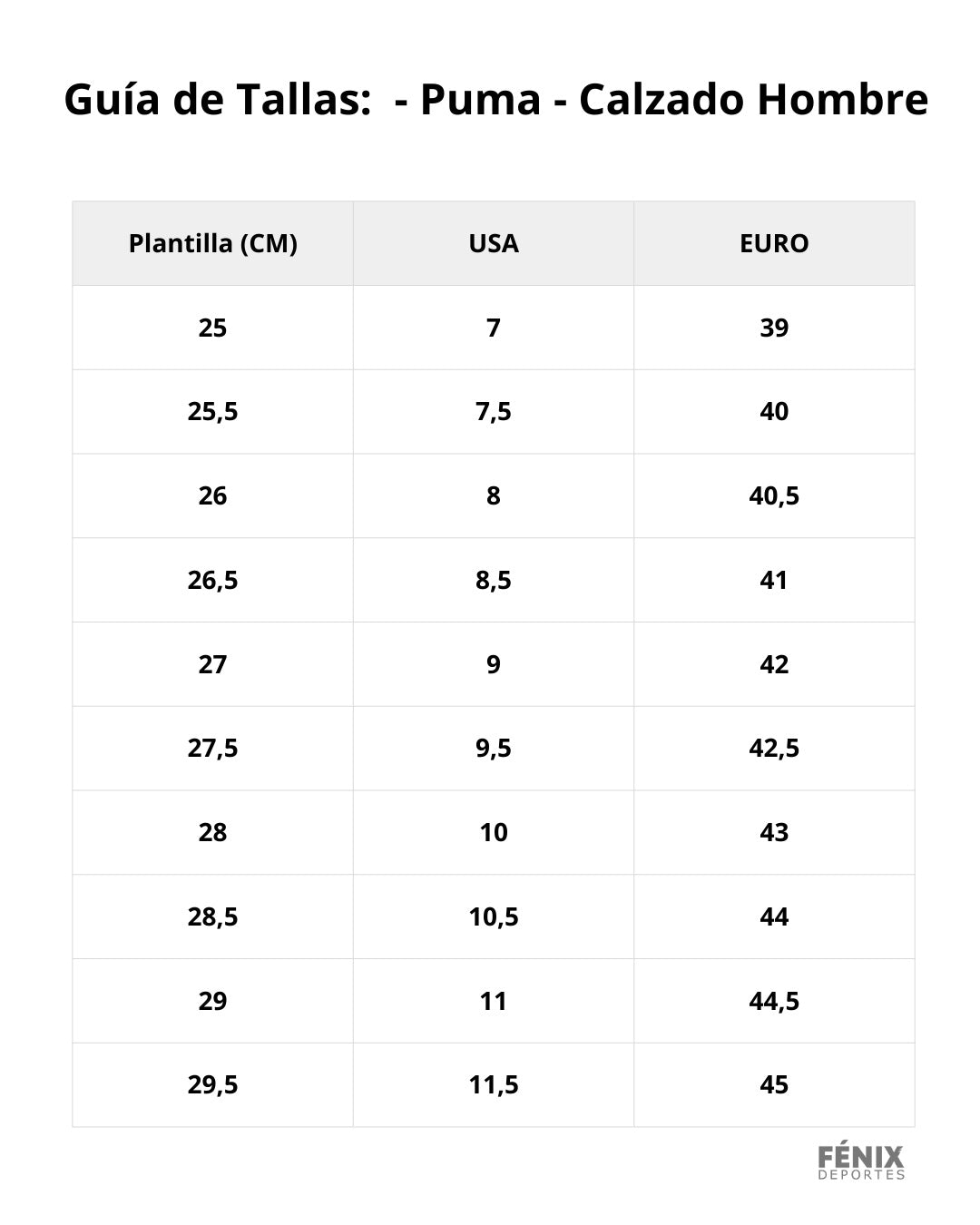
Task: Click the Fénix Deportes logo
Action: pos(861,1162)
